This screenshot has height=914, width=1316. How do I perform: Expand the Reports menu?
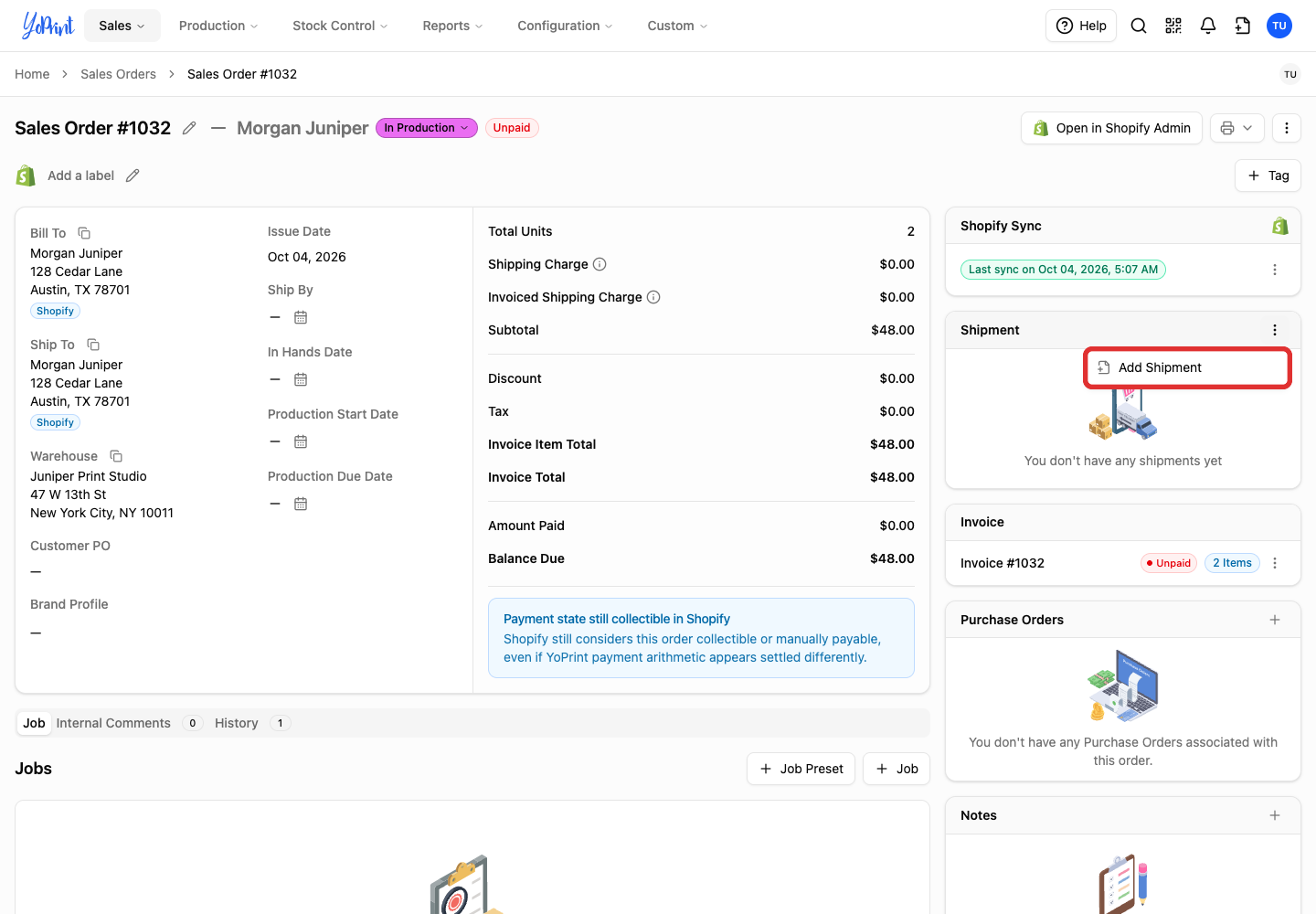452,26
